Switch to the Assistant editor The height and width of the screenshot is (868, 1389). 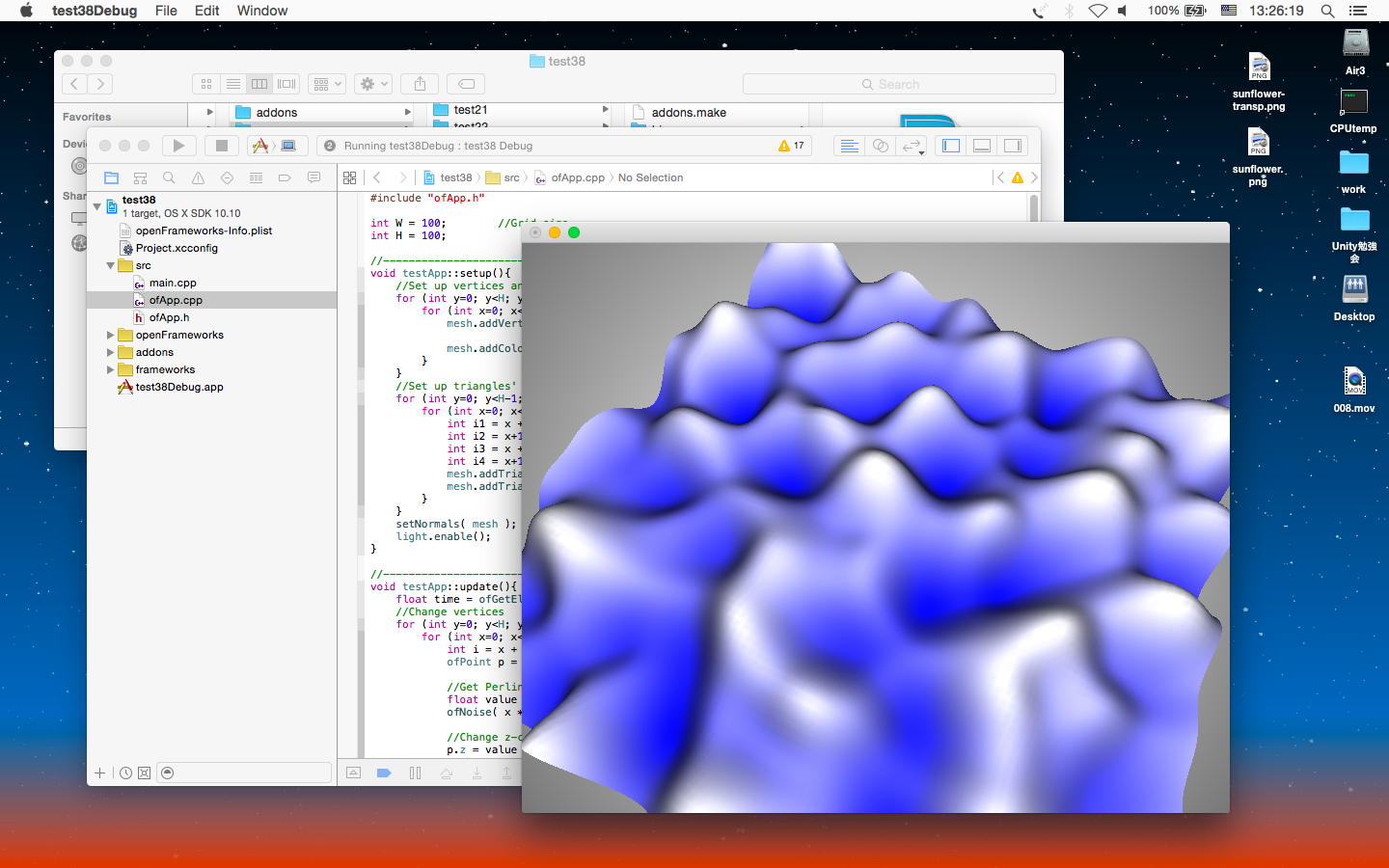[880, 146]
